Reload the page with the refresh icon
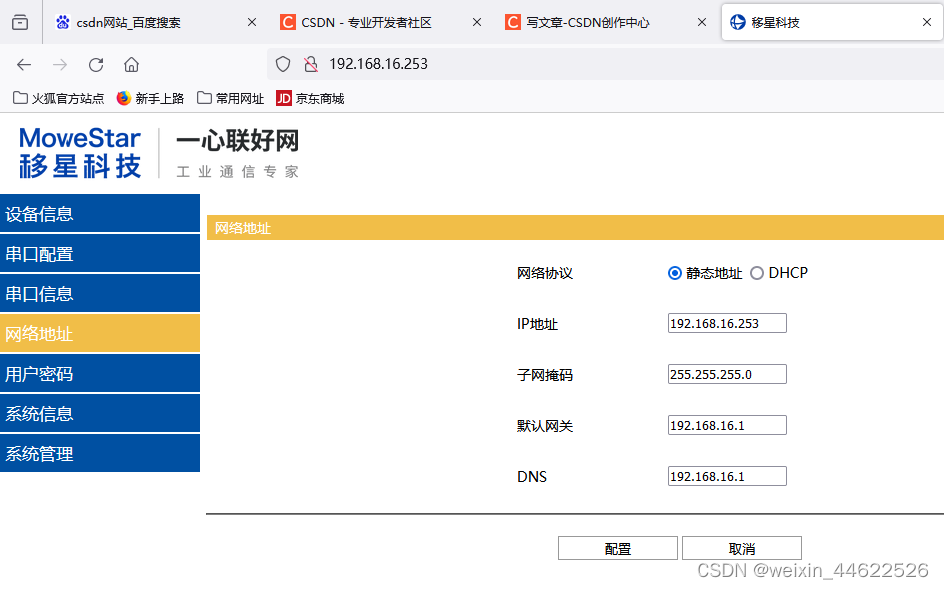Screen dimensions: 944x589 95,64
